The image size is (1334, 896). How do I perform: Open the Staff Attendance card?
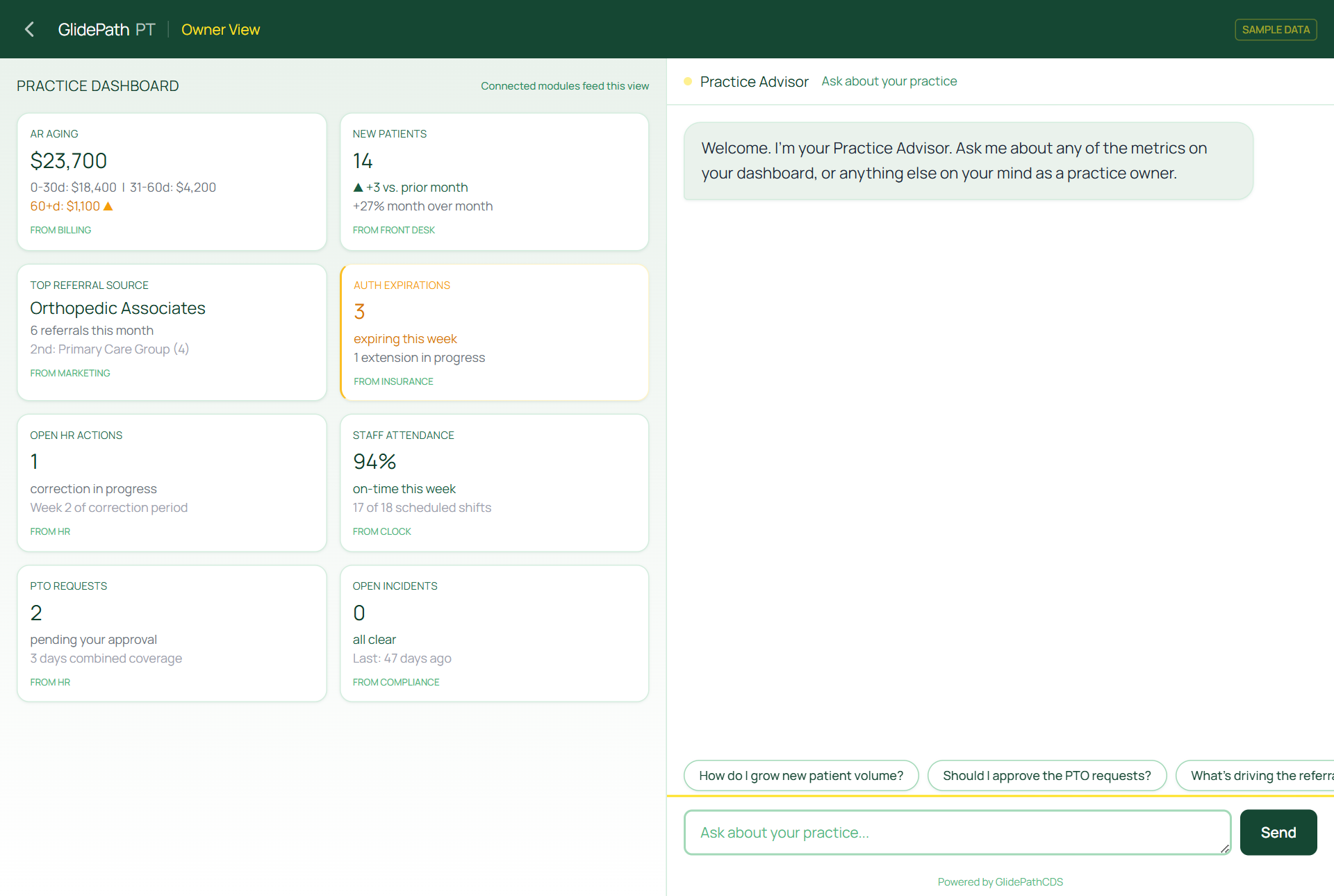pyautogui.click(x=494, y=483)
